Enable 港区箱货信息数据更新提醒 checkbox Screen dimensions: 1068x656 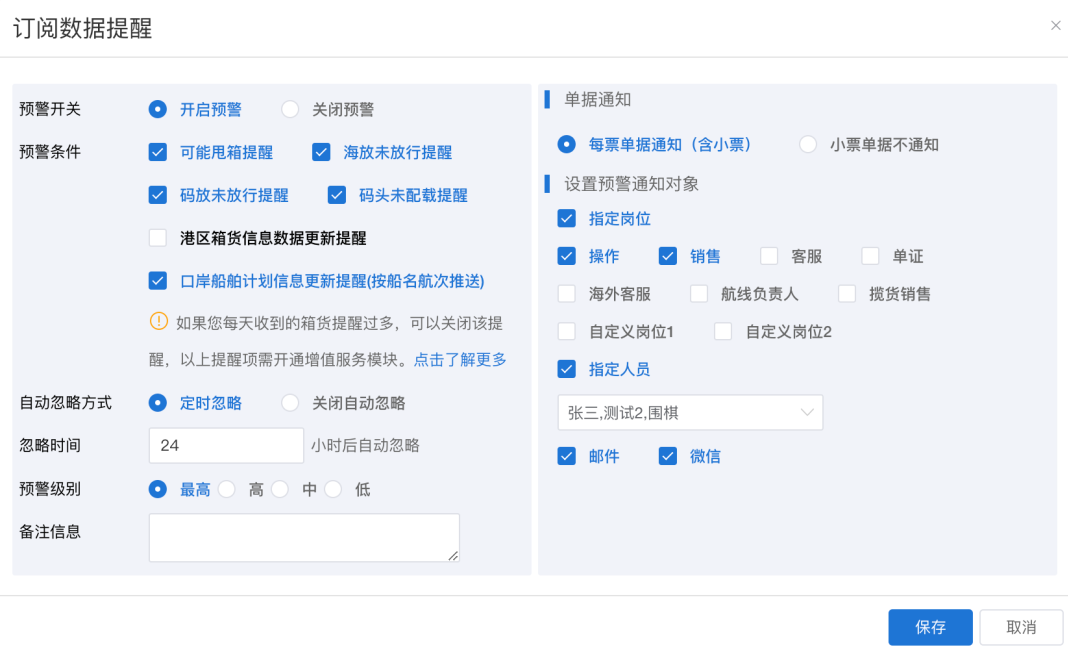click(158, 238)
